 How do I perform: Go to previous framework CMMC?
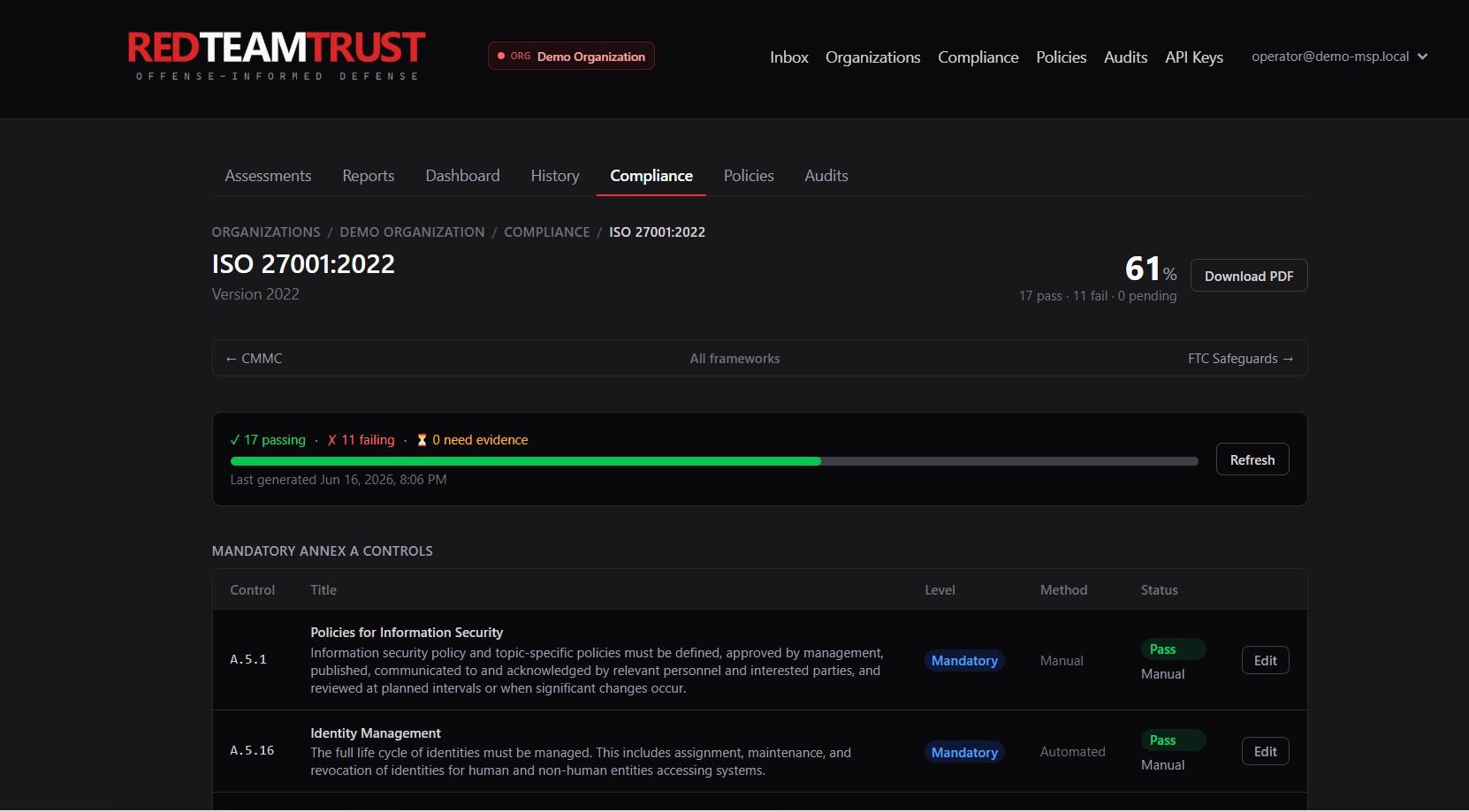pyautogui.click(x=255, y=359)
